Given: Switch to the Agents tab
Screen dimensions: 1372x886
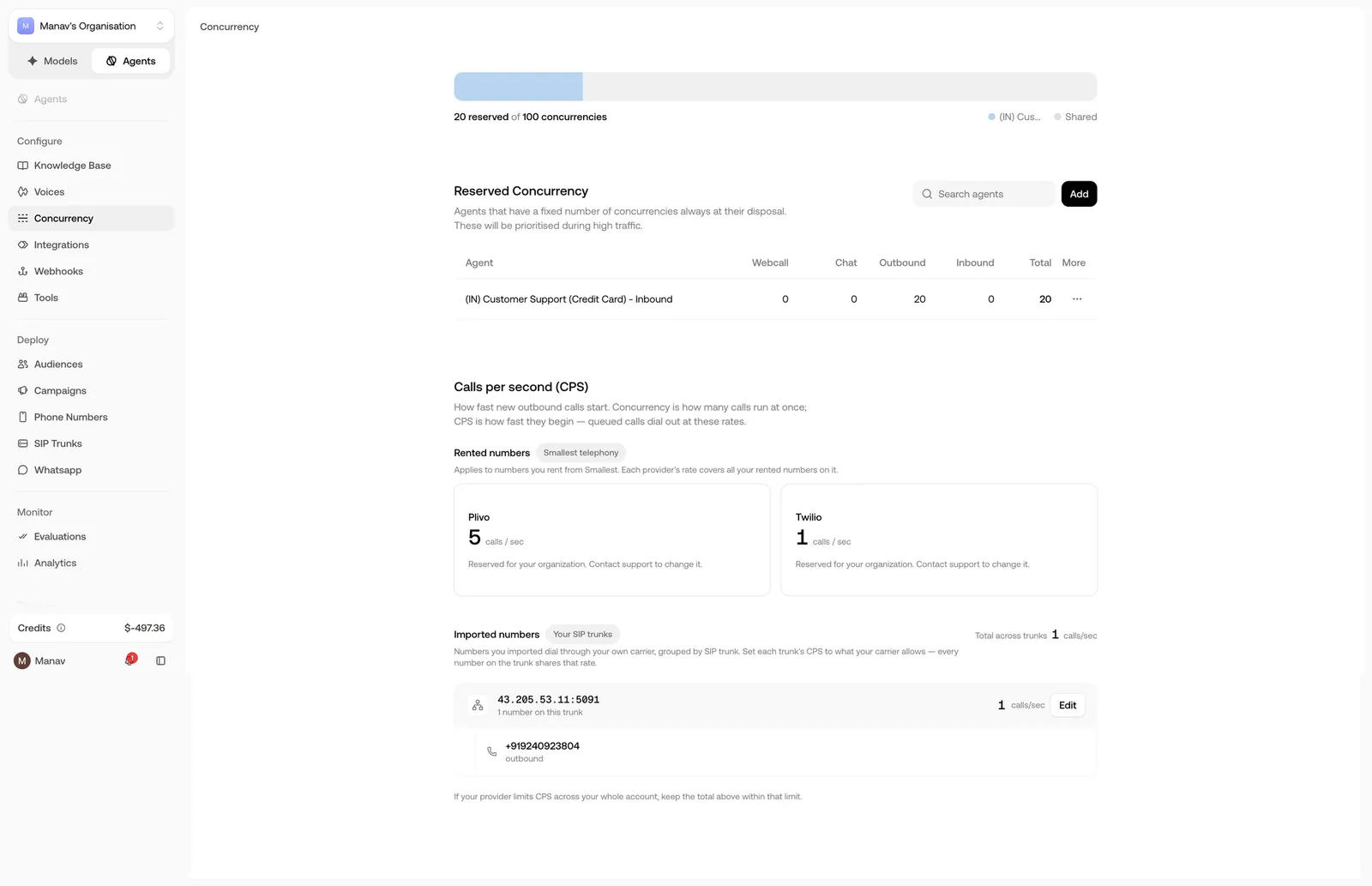Looking at the screenshot, I should (x=130, y=62).
